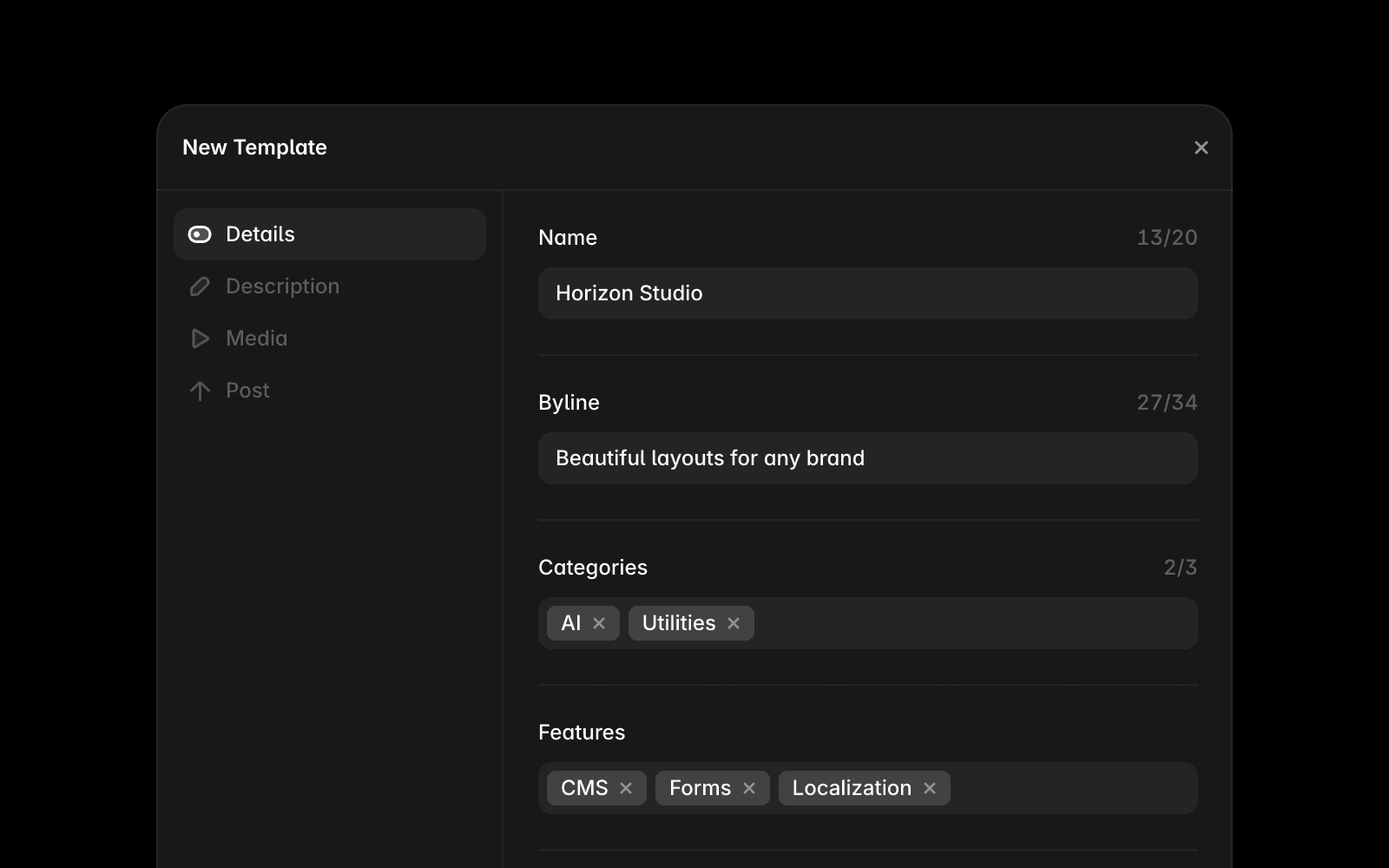The height and width of the screenshot is (868, 1389).
Task: Remove the CMS feature tag
Action: click(626, 788)
